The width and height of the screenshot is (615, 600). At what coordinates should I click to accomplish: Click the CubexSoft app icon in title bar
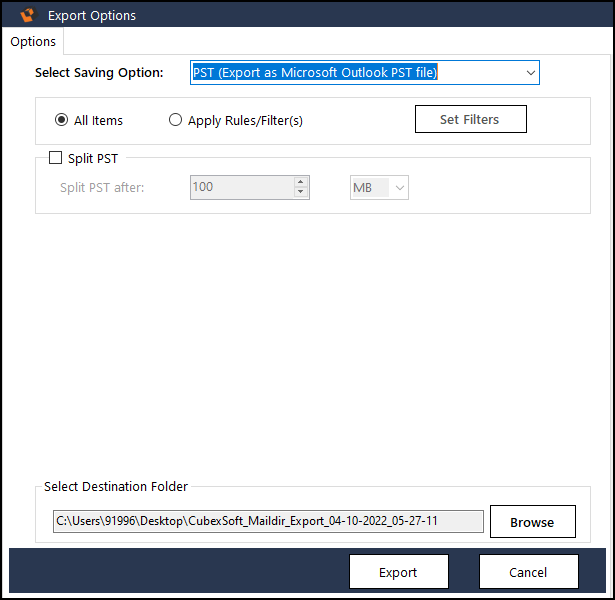(x=29, y=15)
